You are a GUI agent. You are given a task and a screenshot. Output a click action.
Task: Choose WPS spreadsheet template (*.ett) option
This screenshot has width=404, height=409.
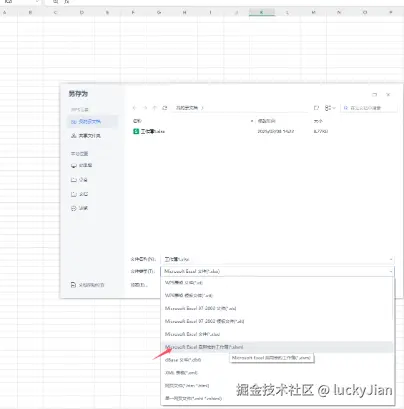pos(277,295)
